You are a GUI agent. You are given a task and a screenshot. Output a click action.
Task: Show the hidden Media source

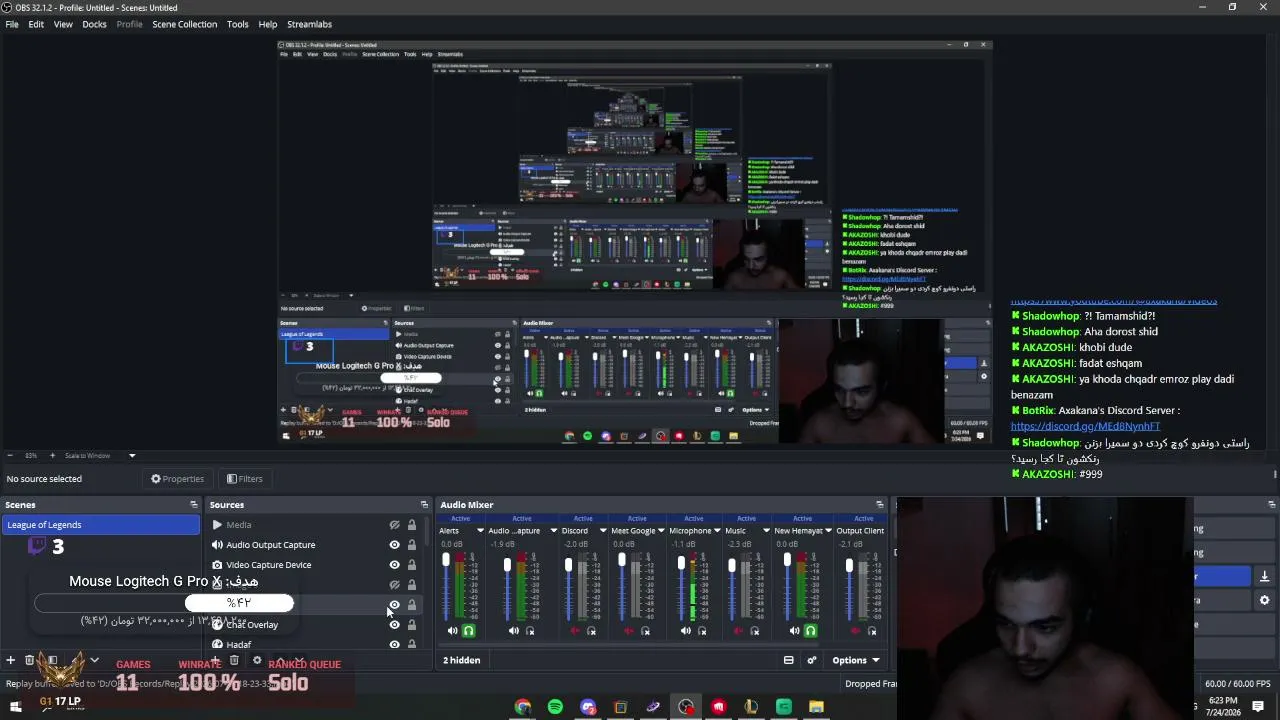pyautogui.click(x=394, y=525)
